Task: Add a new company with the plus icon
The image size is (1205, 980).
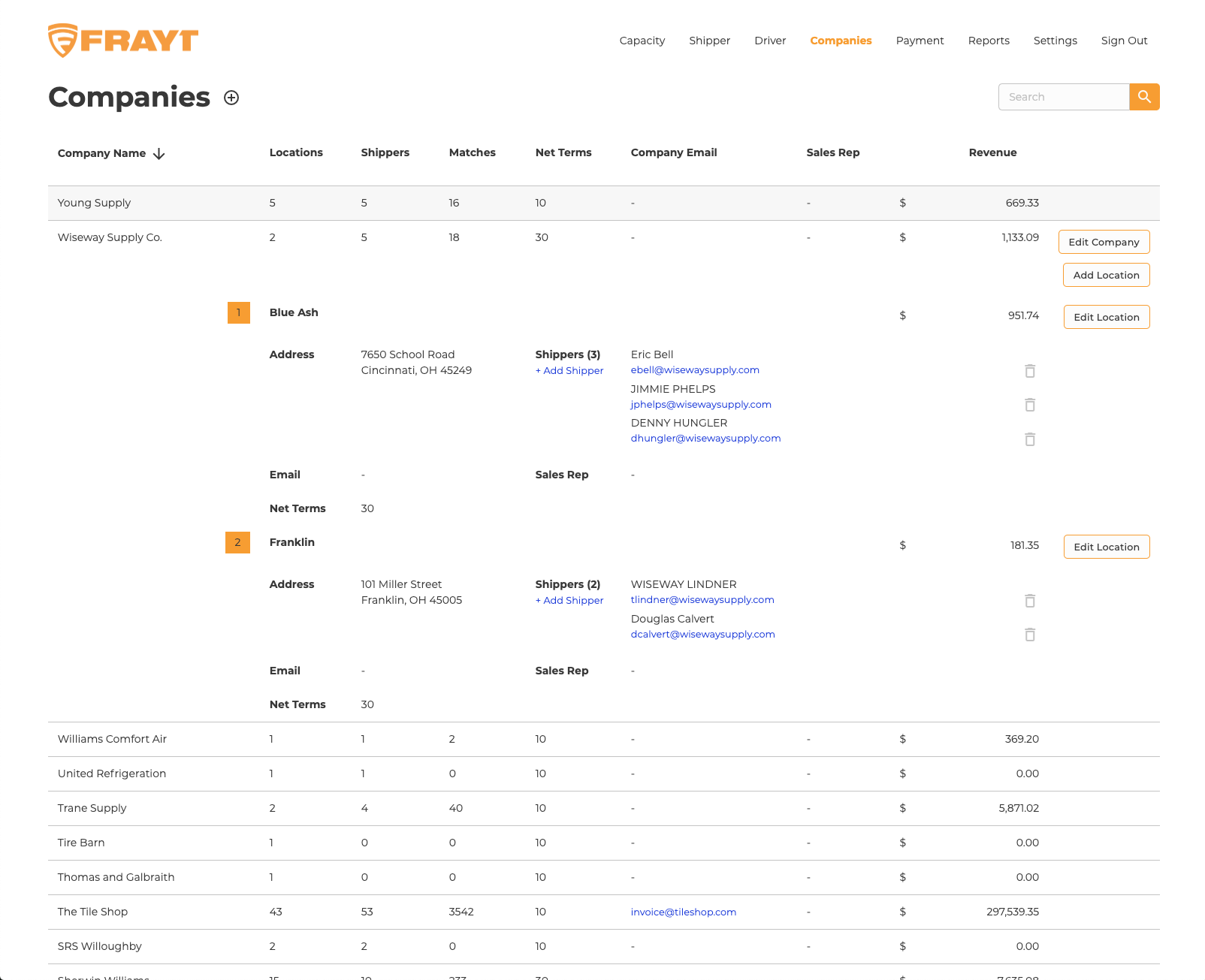Action: tap(231, 98)
